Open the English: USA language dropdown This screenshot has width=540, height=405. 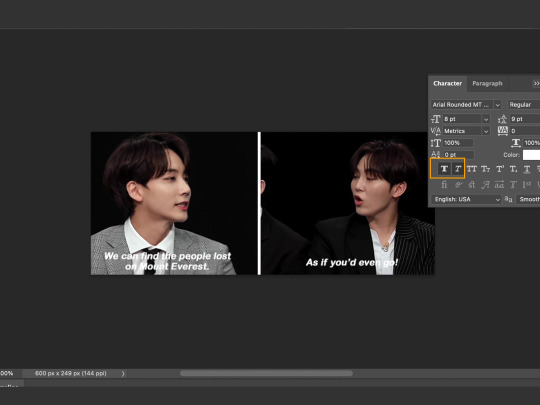[466, 199]
